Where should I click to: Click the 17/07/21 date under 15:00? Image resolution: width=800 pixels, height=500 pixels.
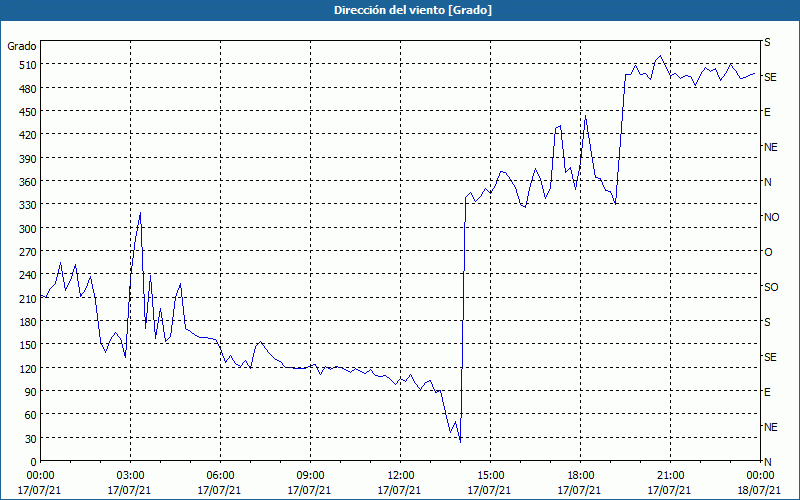489,490
